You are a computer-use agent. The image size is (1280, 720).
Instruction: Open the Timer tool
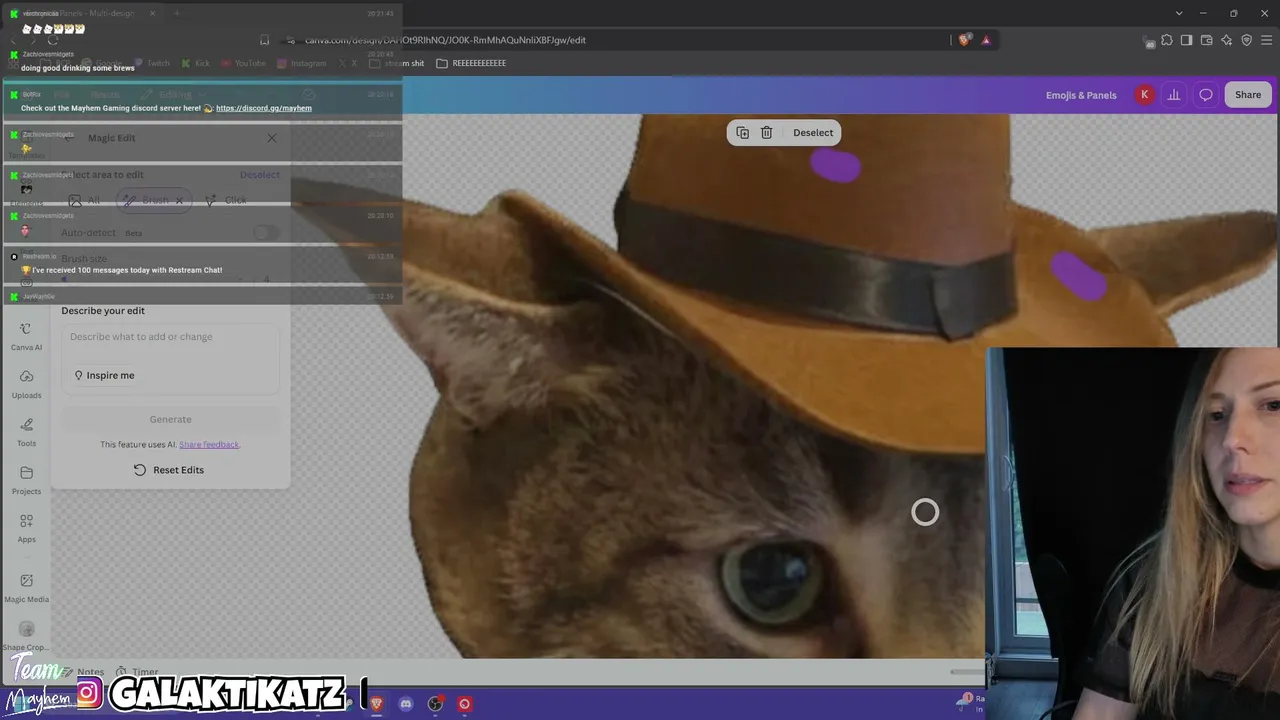tap(137, 672)
